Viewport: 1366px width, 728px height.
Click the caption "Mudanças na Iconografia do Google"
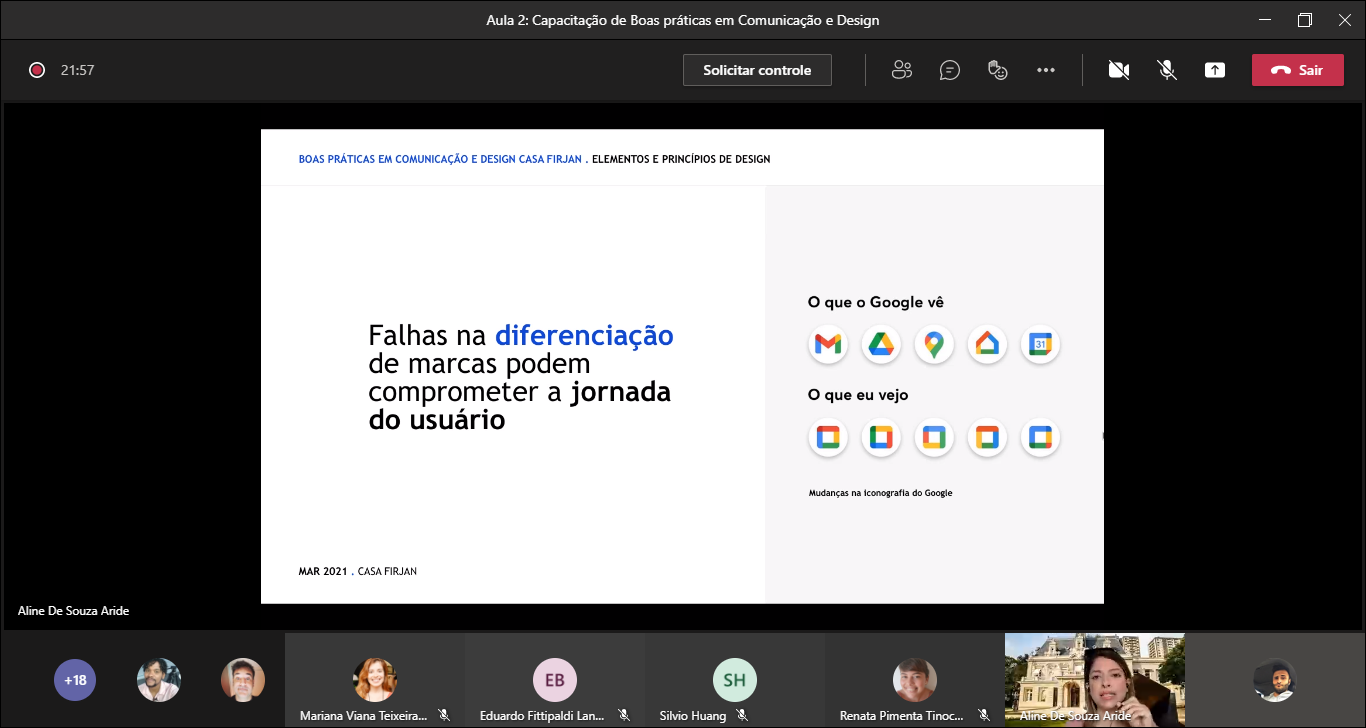click(x=881, y=493)
